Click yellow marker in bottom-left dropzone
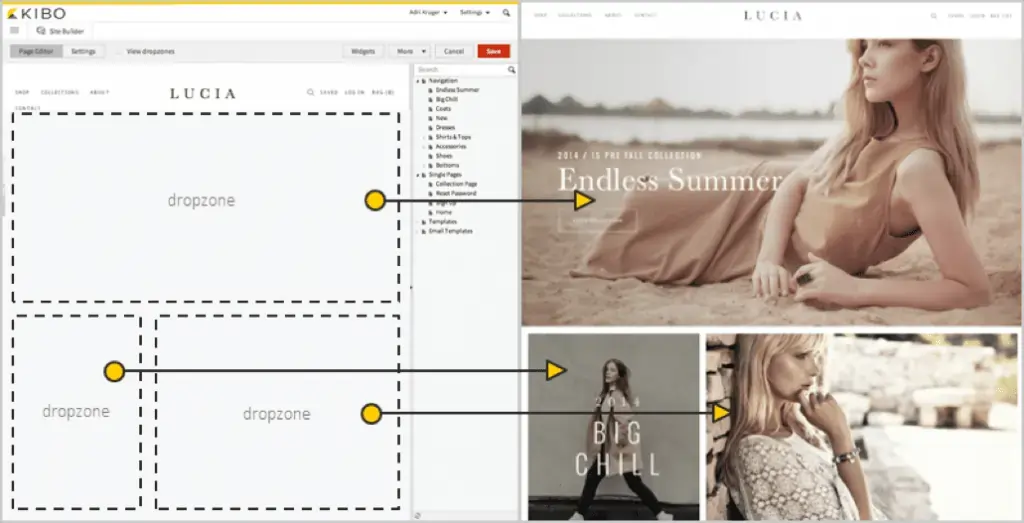Image resolution: width=1024 pixels, height=523 pixels. pyautogui.click(x=114, y=372)
